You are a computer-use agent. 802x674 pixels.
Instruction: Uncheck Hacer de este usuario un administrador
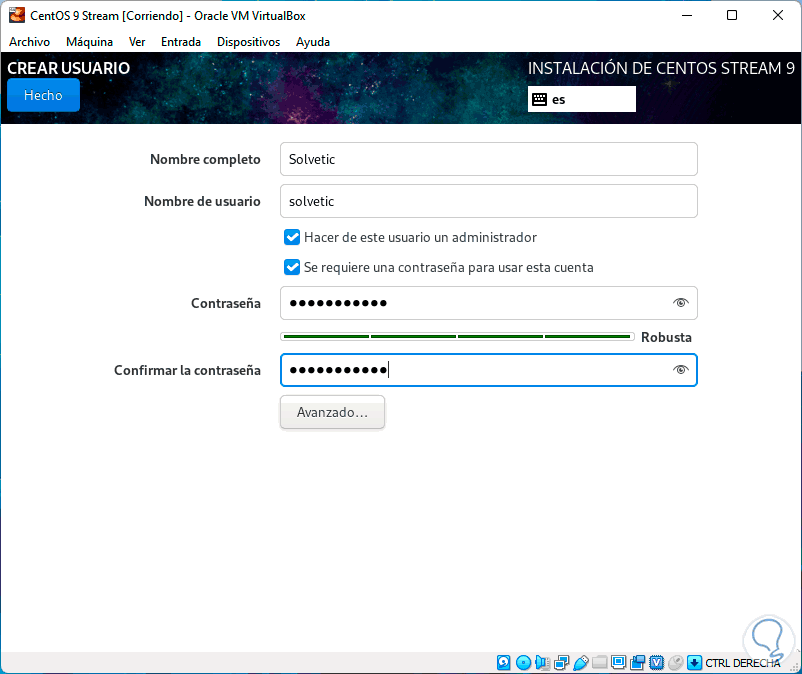point(292,237)
